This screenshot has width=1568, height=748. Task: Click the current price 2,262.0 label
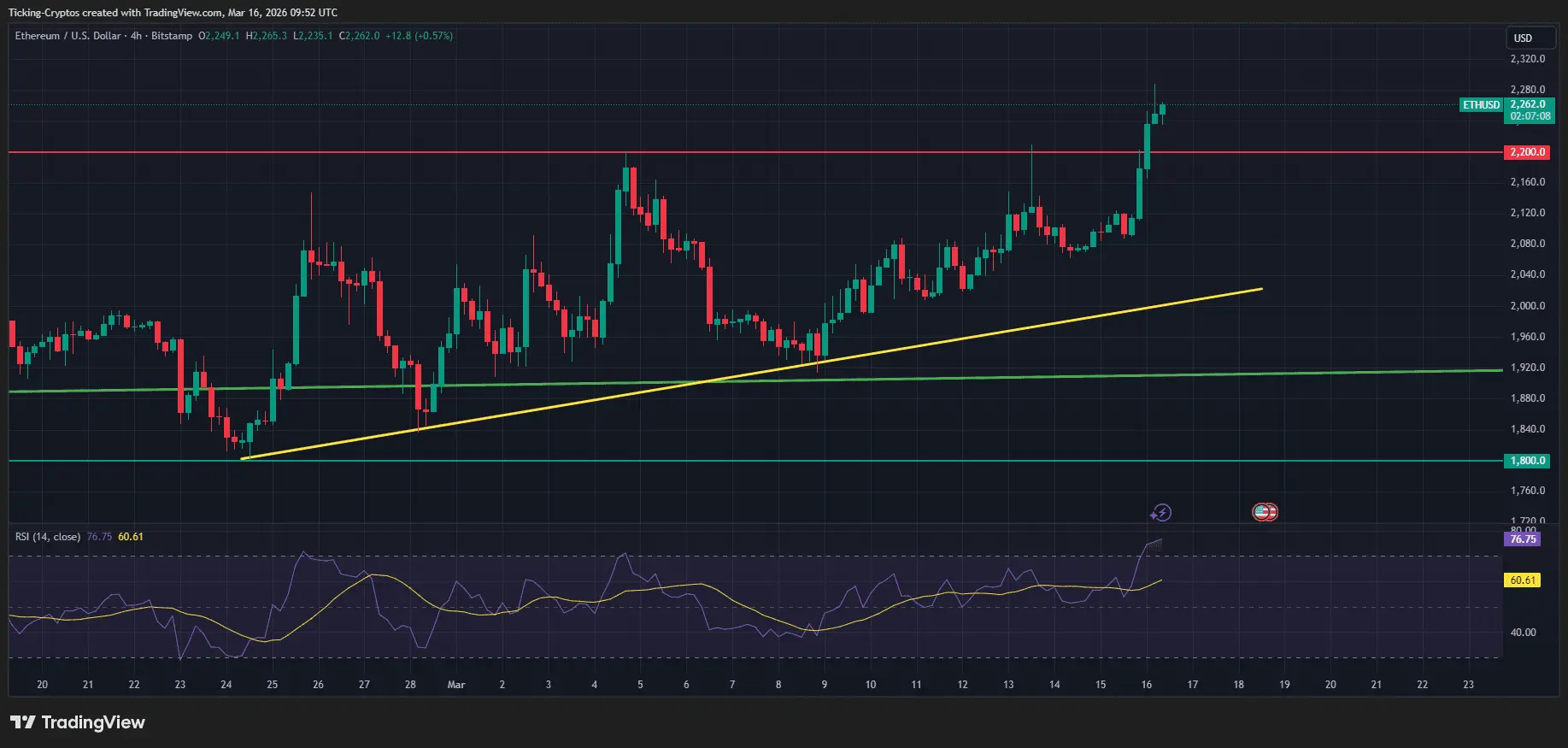(x=1528, y=104)
